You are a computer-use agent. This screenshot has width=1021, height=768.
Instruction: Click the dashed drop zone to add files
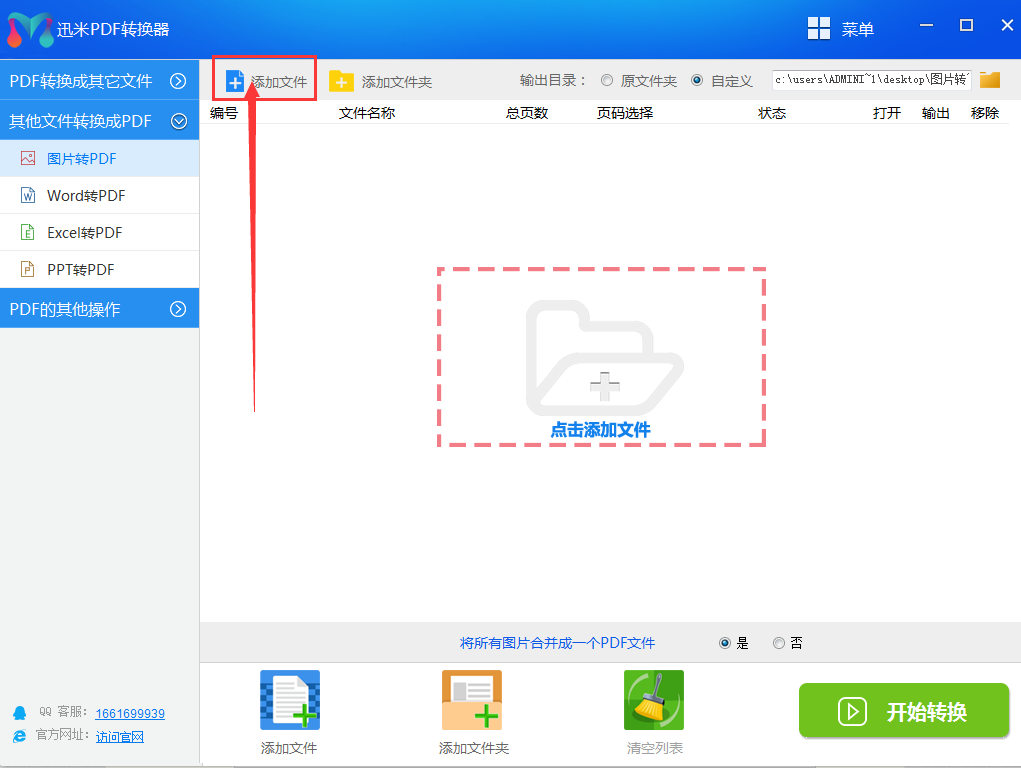(601, 357)
